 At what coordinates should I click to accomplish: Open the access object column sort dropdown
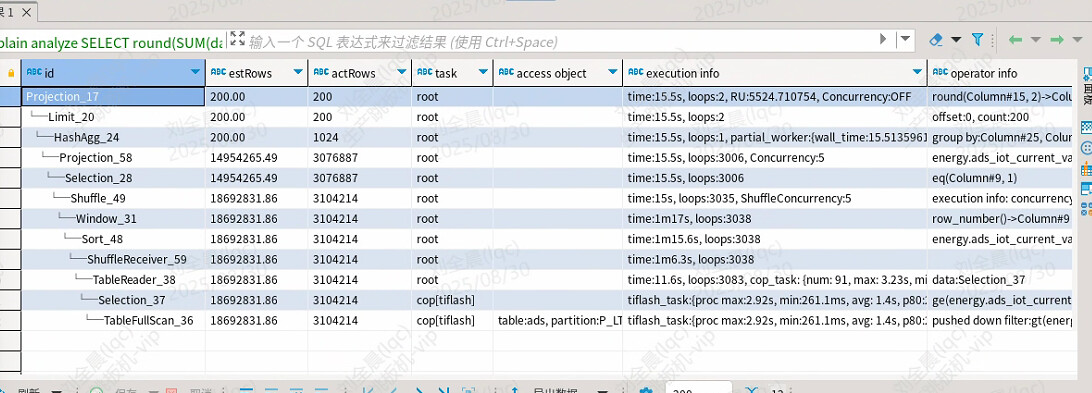click(x=613, y=72)
